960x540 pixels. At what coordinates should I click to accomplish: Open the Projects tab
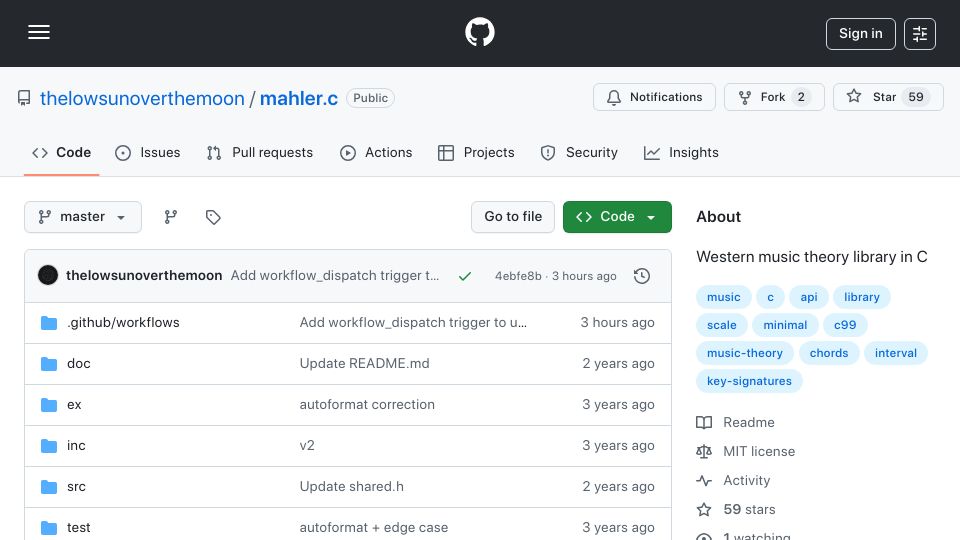[x=476, y=152]
